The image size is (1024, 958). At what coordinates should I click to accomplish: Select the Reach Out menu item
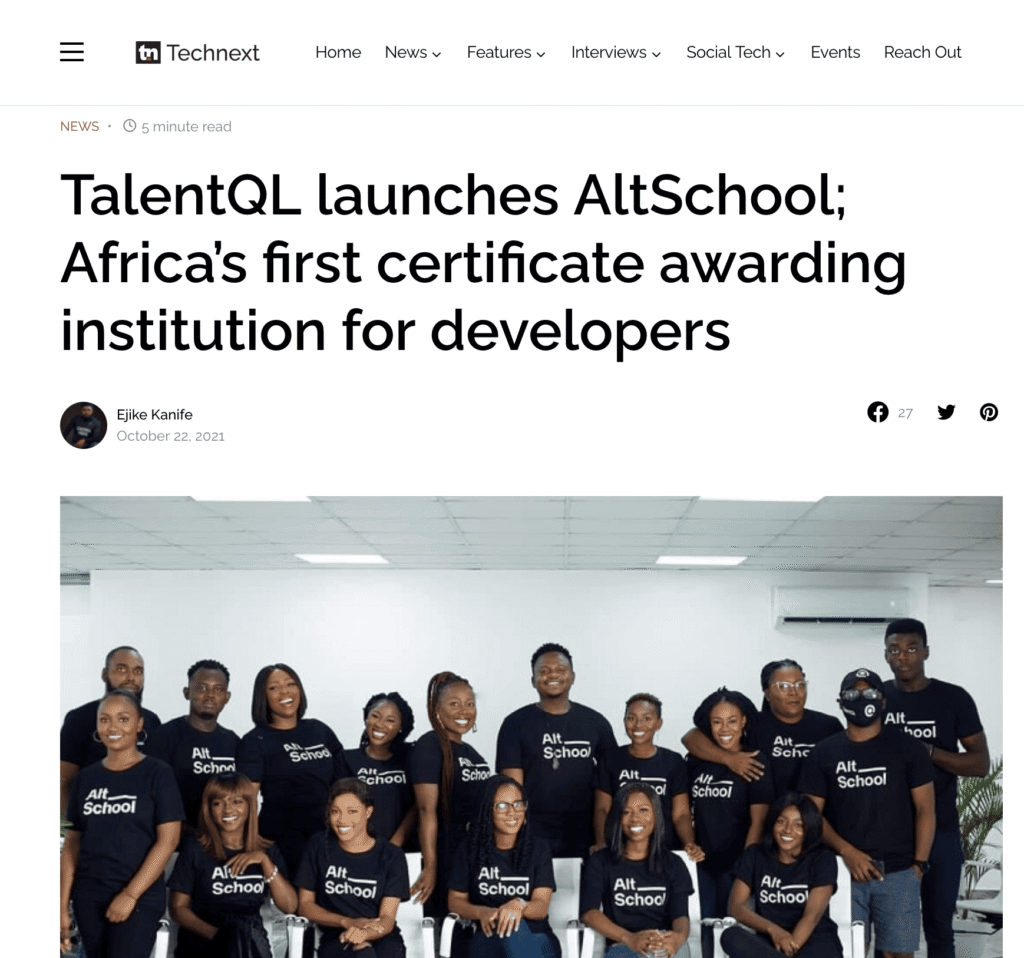click(922, 52)
